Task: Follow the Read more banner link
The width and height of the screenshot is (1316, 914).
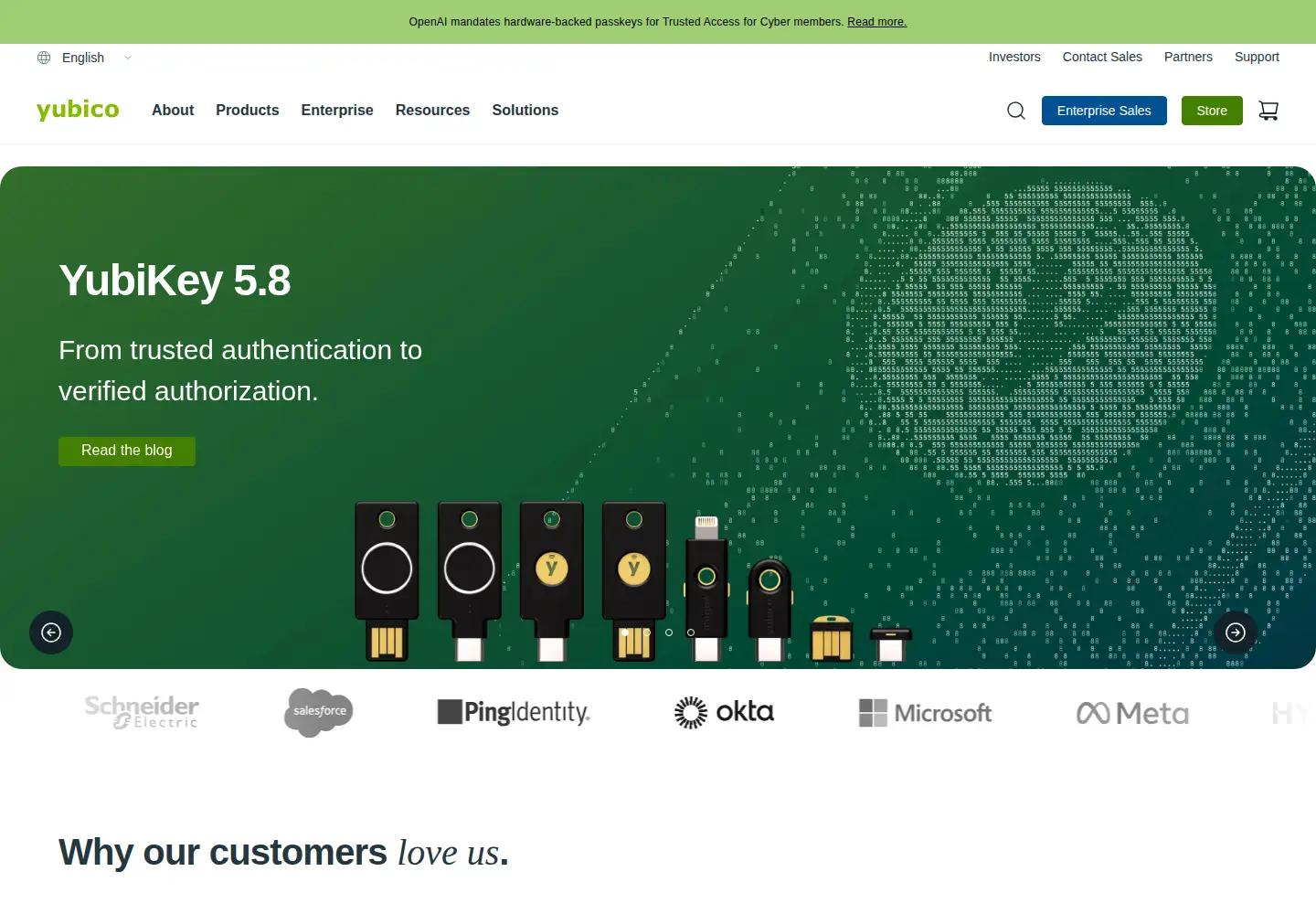Action: pos(876,22)
